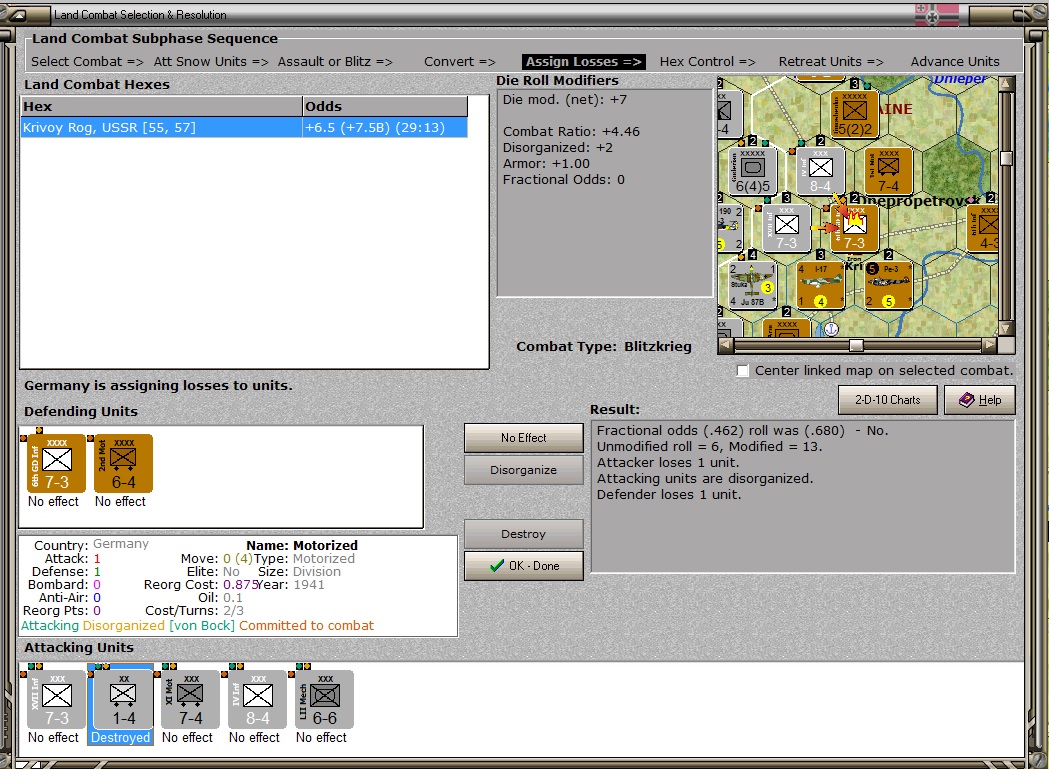Click the anchor port symbol on the map

(x=831, y=329)
